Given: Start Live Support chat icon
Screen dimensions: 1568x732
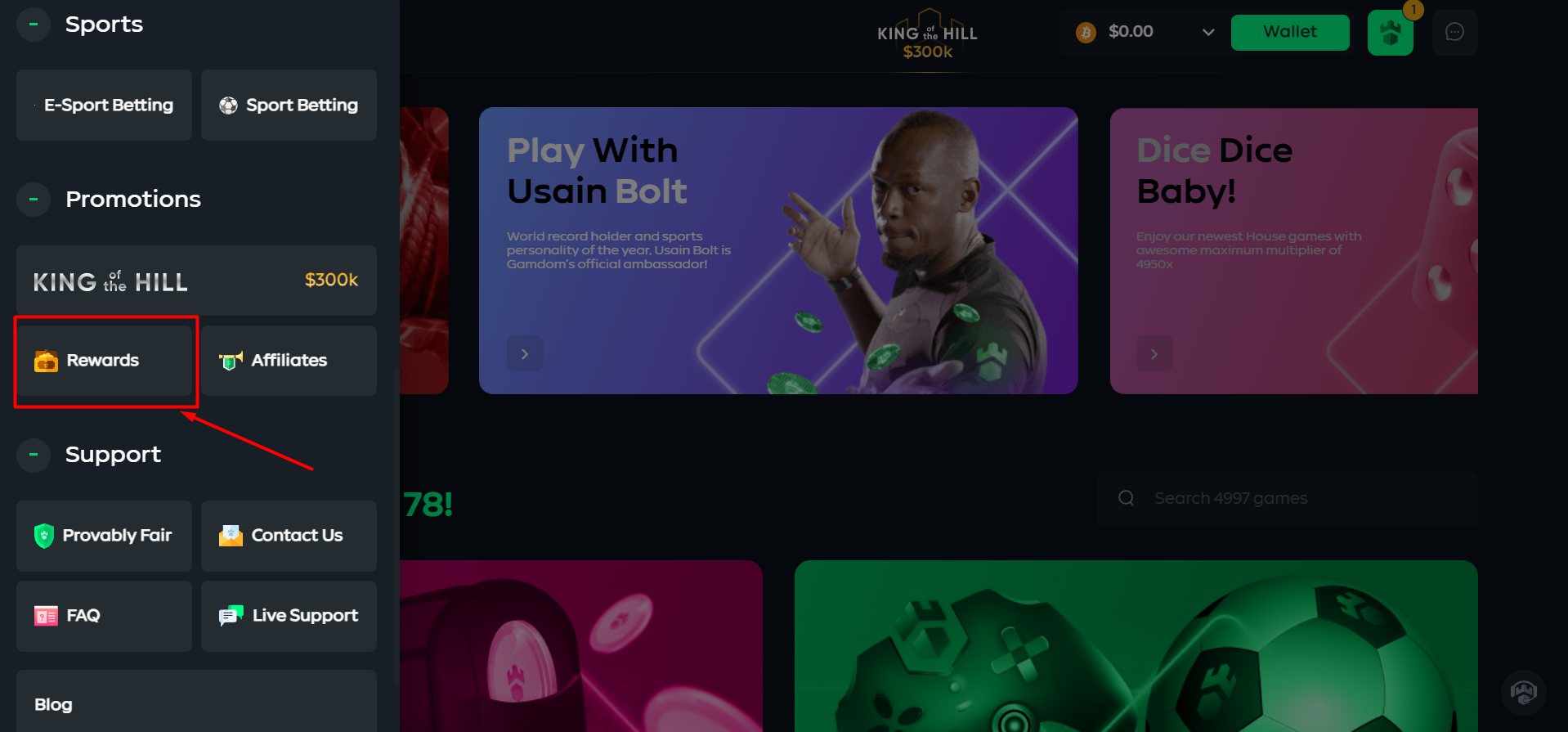Looking at the screenshot, I should pyautogui.click(x=231, y=616).
